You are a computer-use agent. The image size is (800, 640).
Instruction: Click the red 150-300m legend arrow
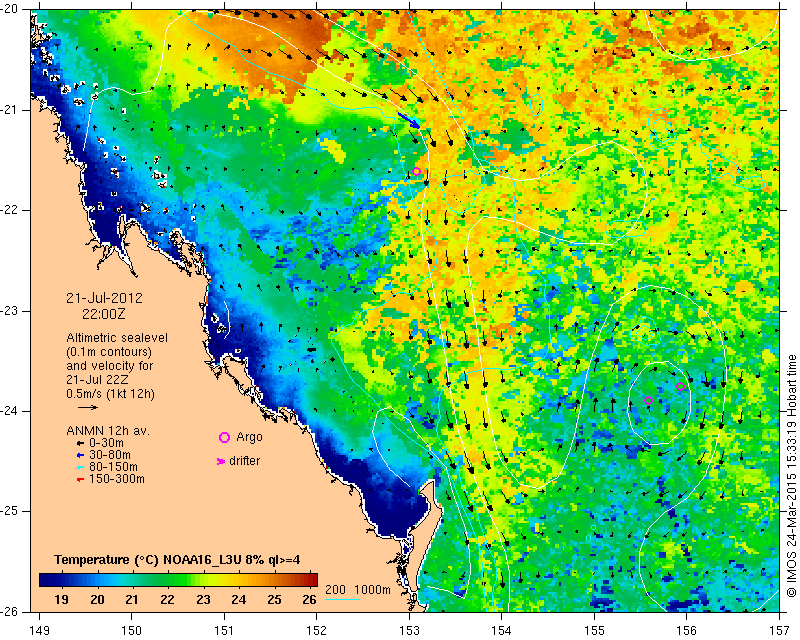(x=80, y=479)
